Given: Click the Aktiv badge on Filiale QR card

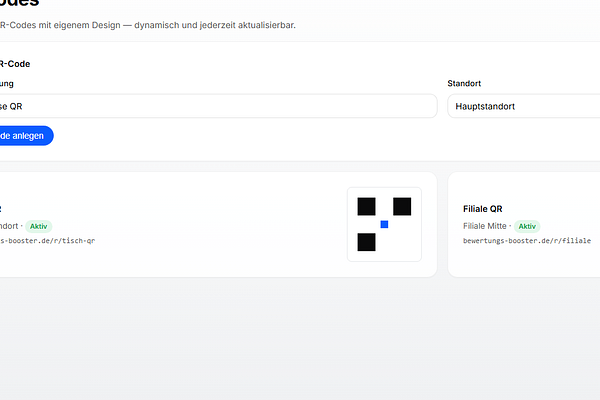Looking at the screenshot, I should 527,226.
